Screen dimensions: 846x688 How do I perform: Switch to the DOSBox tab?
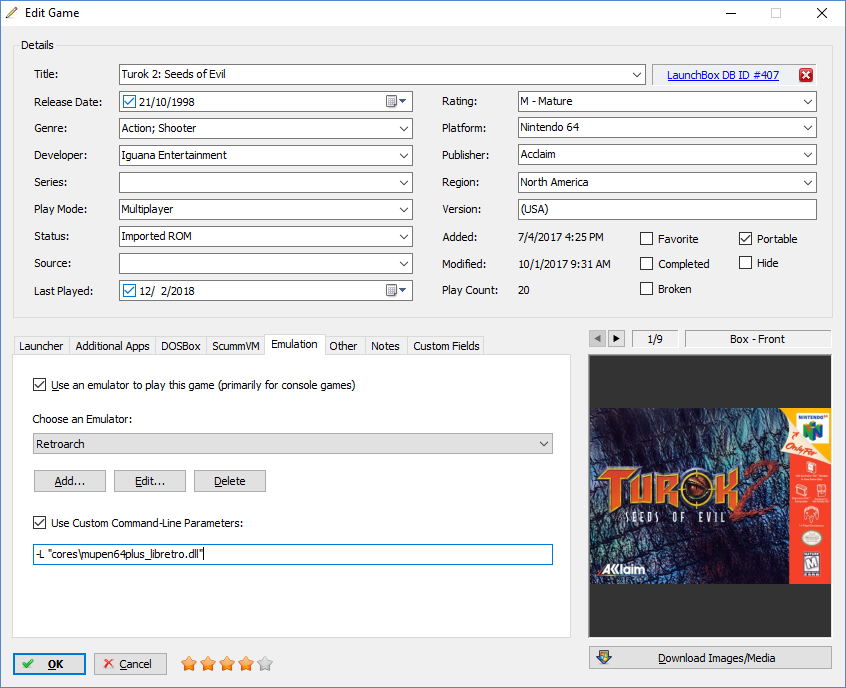point(181,346)
